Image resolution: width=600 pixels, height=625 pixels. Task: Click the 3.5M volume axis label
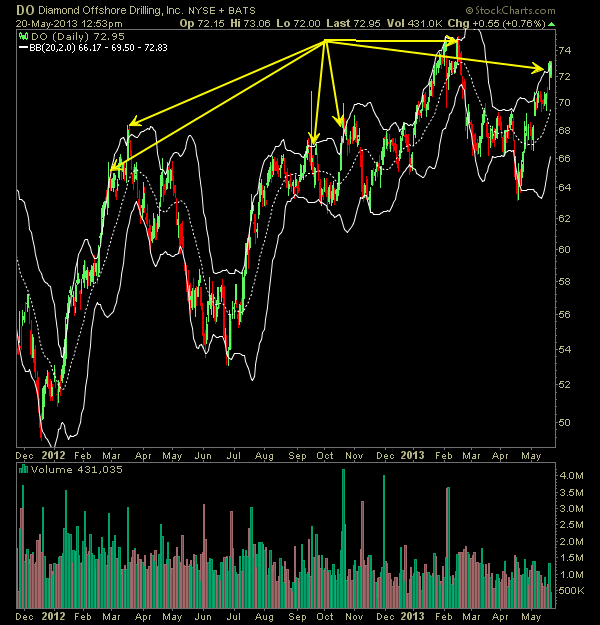coord(571,492)
